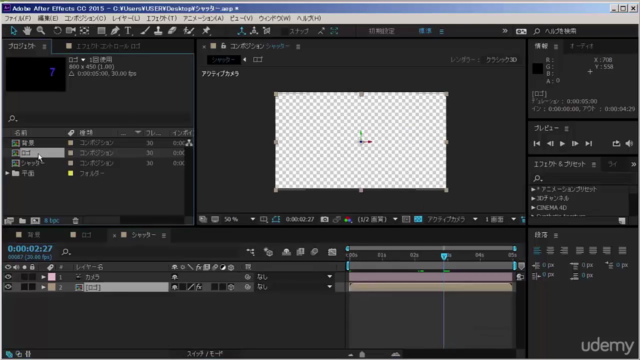Toggle audio mute in Preview panel
Image resolution: width=640 pixels, height=360 pixels.
coord(629,144)
